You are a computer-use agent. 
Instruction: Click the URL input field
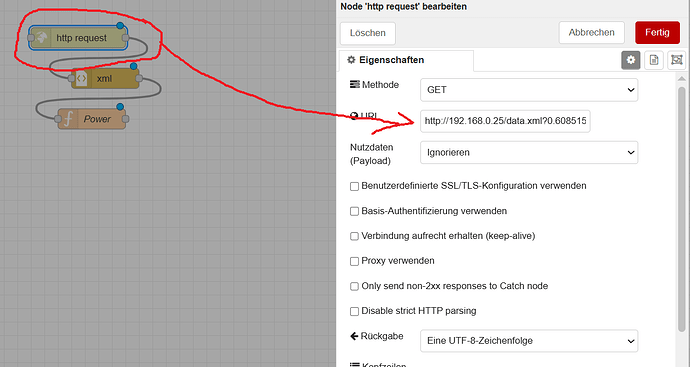pyautogui.click(x=505, y=121)
